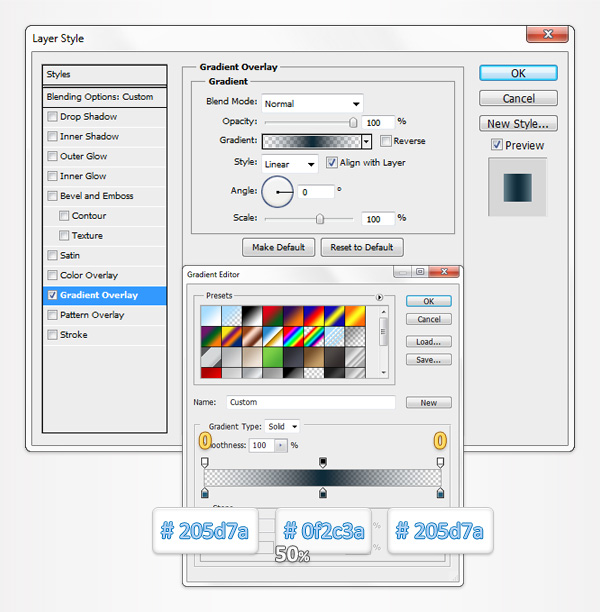Enable the Drop Shadow checkbox
This screenshot has height=612, width=600.
tap(53, 117)
